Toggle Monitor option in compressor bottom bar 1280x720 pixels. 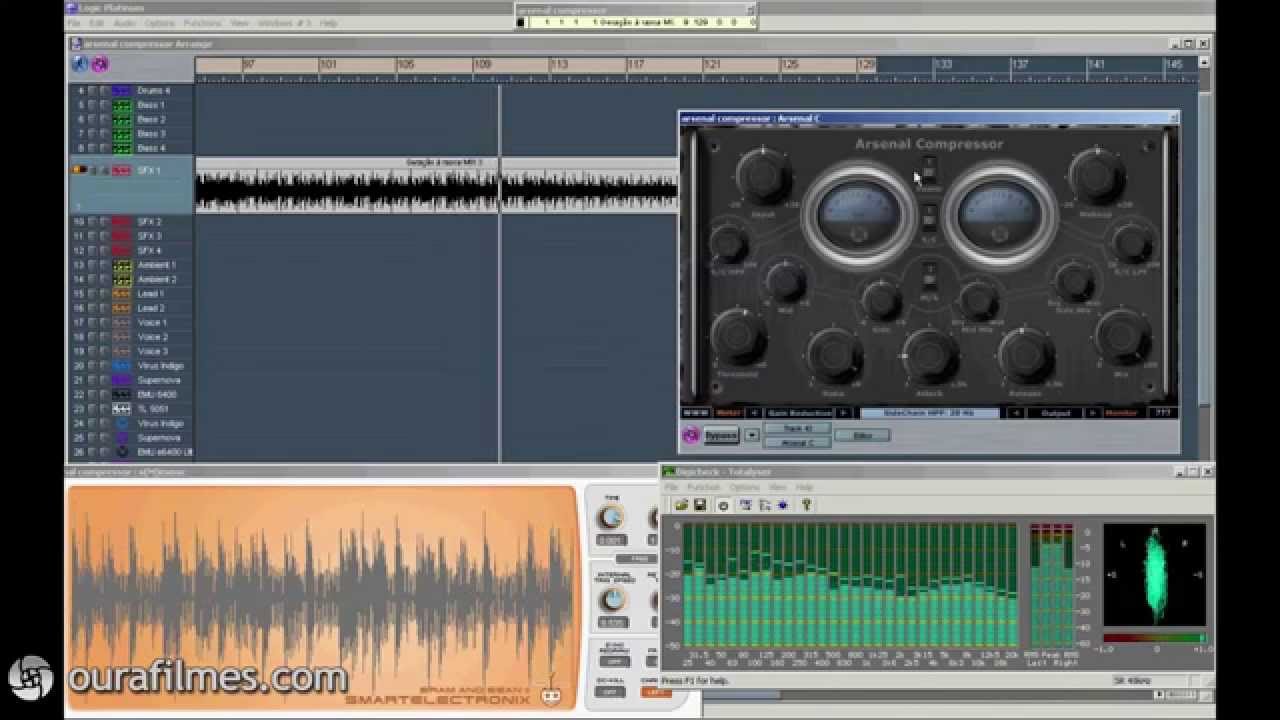[x=1122, y=412]
